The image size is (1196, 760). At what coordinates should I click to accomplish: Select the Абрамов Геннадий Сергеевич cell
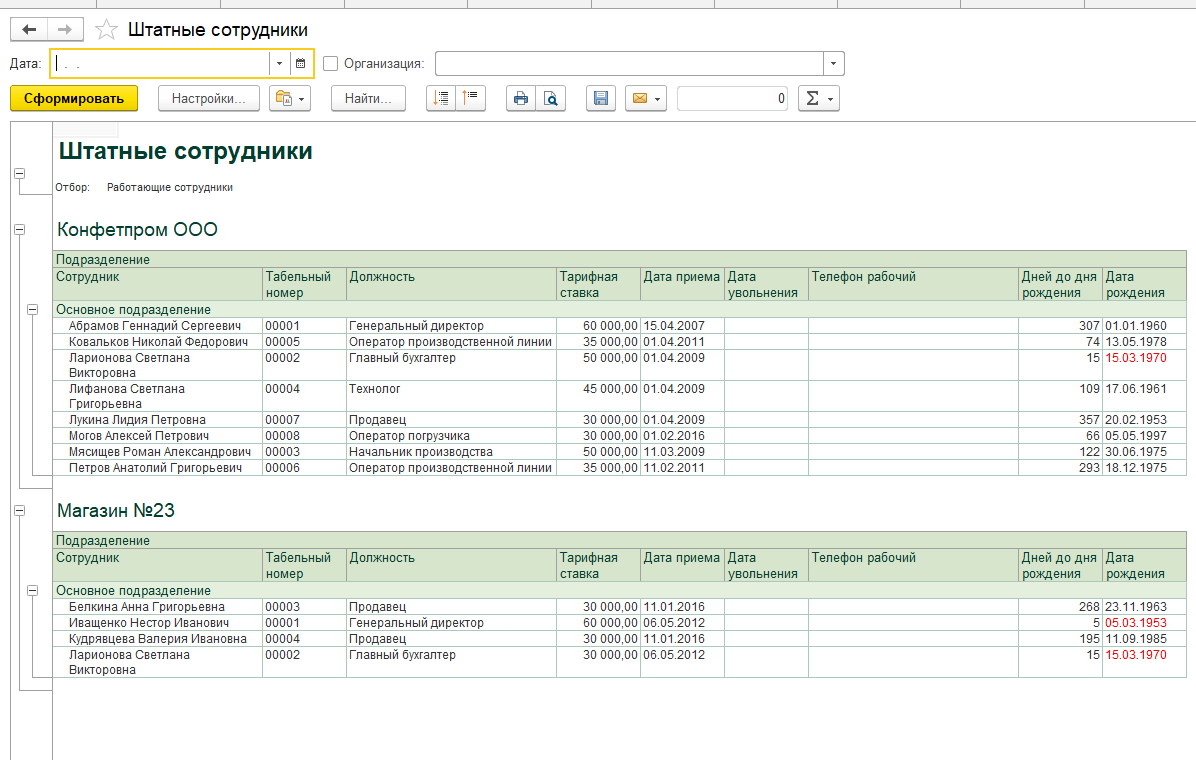(158, 326)
